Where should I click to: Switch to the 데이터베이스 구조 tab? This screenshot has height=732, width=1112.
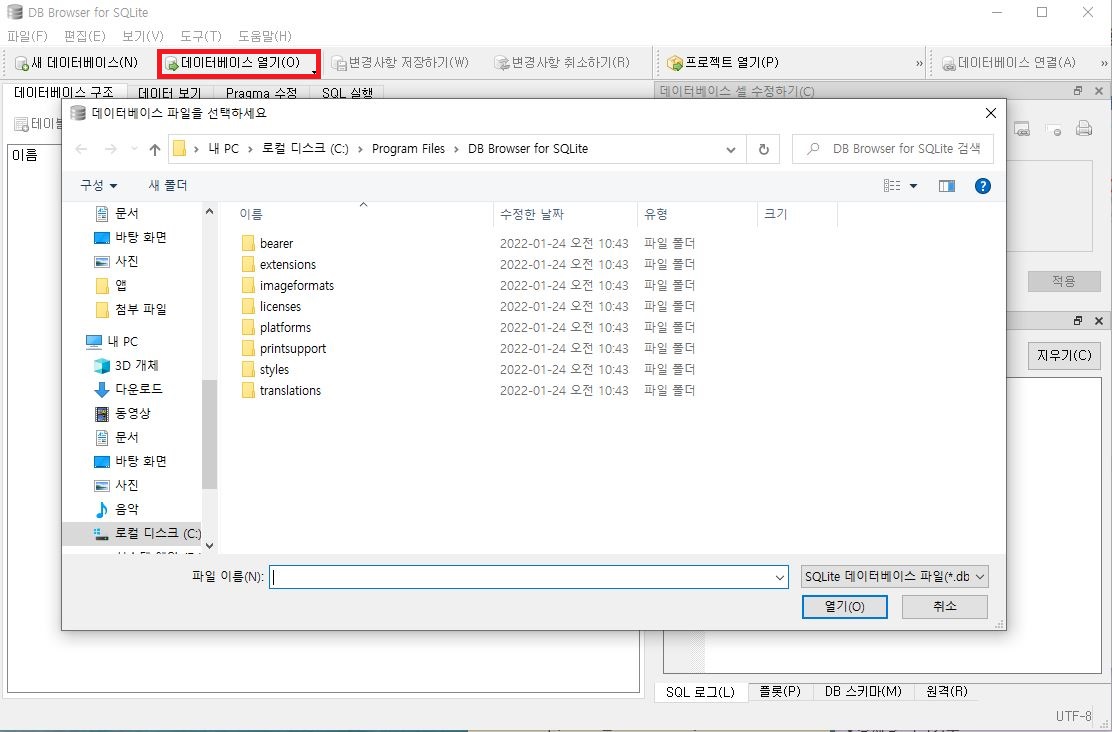[64, 93]
